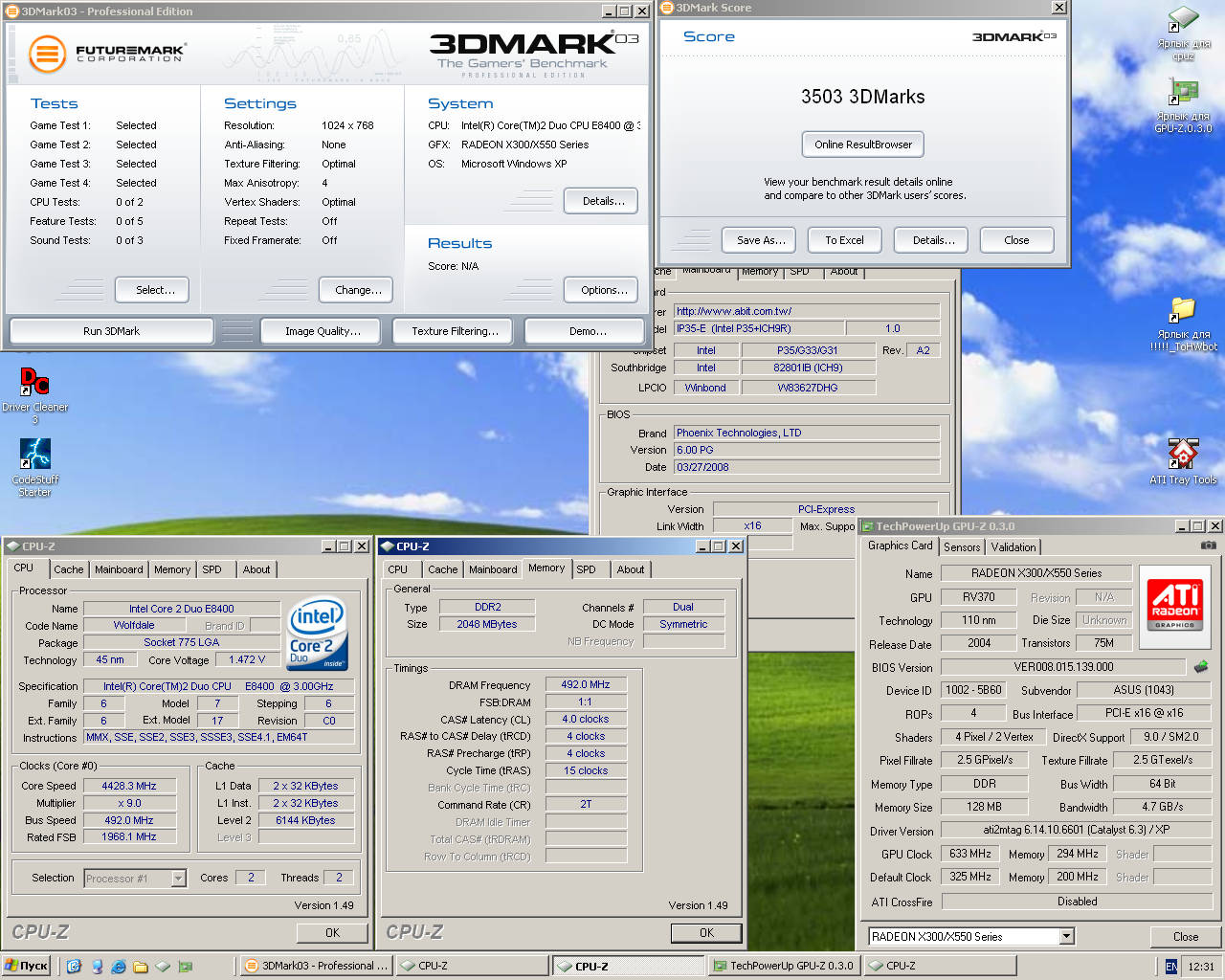The width and height of the screenshot is (1225, 980).
Task: Switch to Cache tab in Processor CPU-Z window
Action: point(68,569)
